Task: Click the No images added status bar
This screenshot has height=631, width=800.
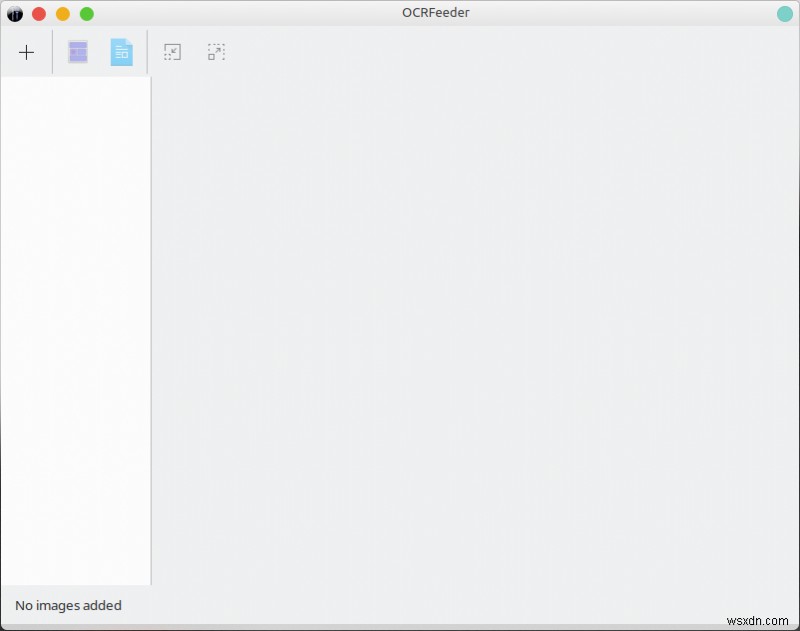Action: [68, 606]
